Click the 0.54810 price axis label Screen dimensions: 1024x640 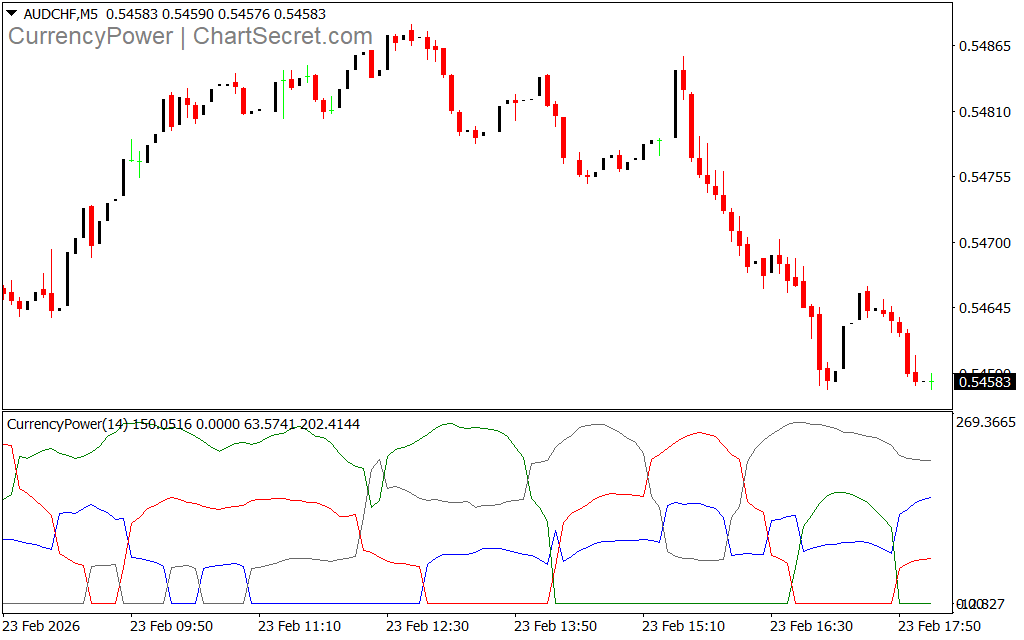pyautogui.click(x=985, y=112)
